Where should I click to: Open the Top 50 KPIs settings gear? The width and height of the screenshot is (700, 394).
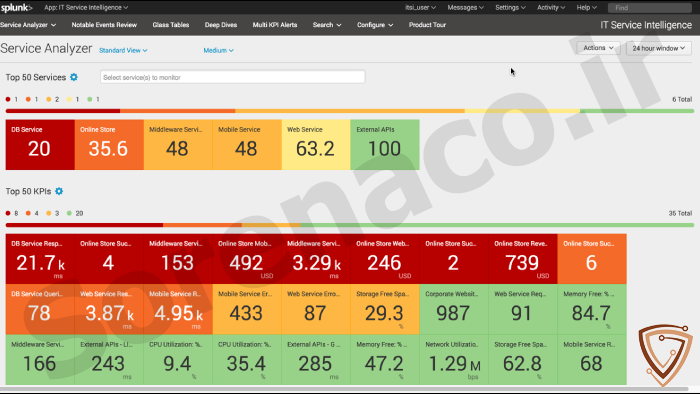point(59,191)
